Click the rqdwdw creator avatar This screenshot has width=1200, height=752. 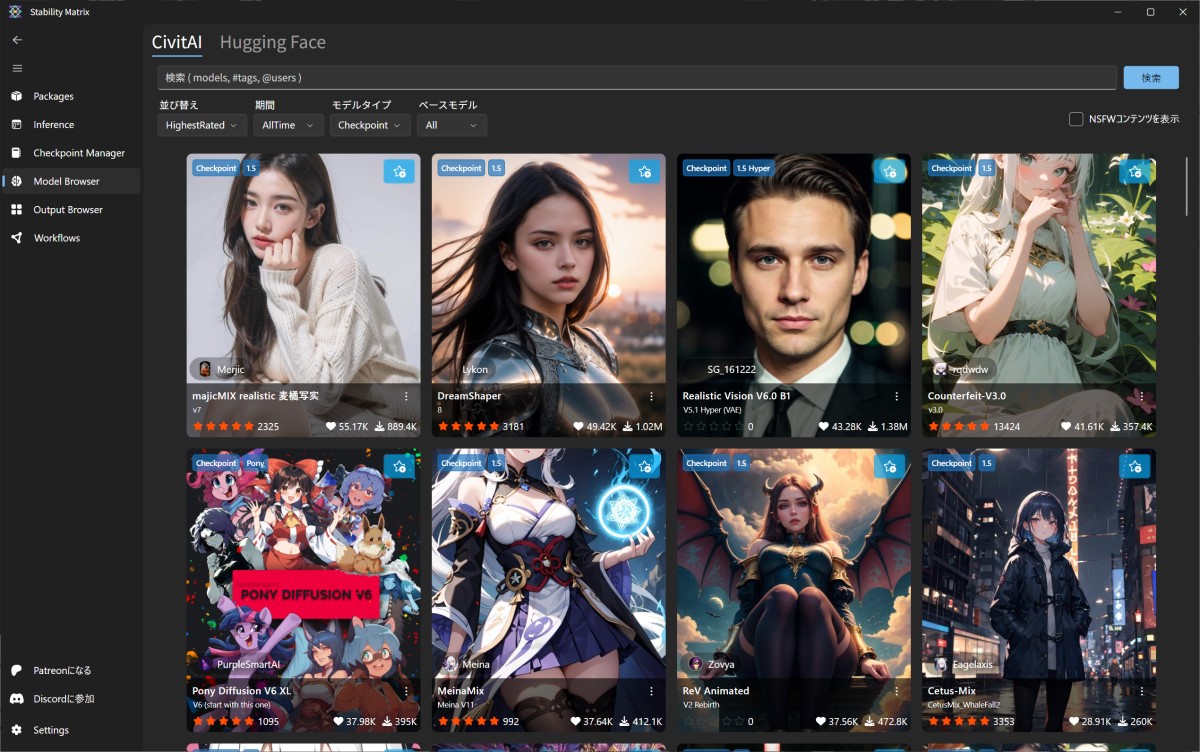[941, 369]
